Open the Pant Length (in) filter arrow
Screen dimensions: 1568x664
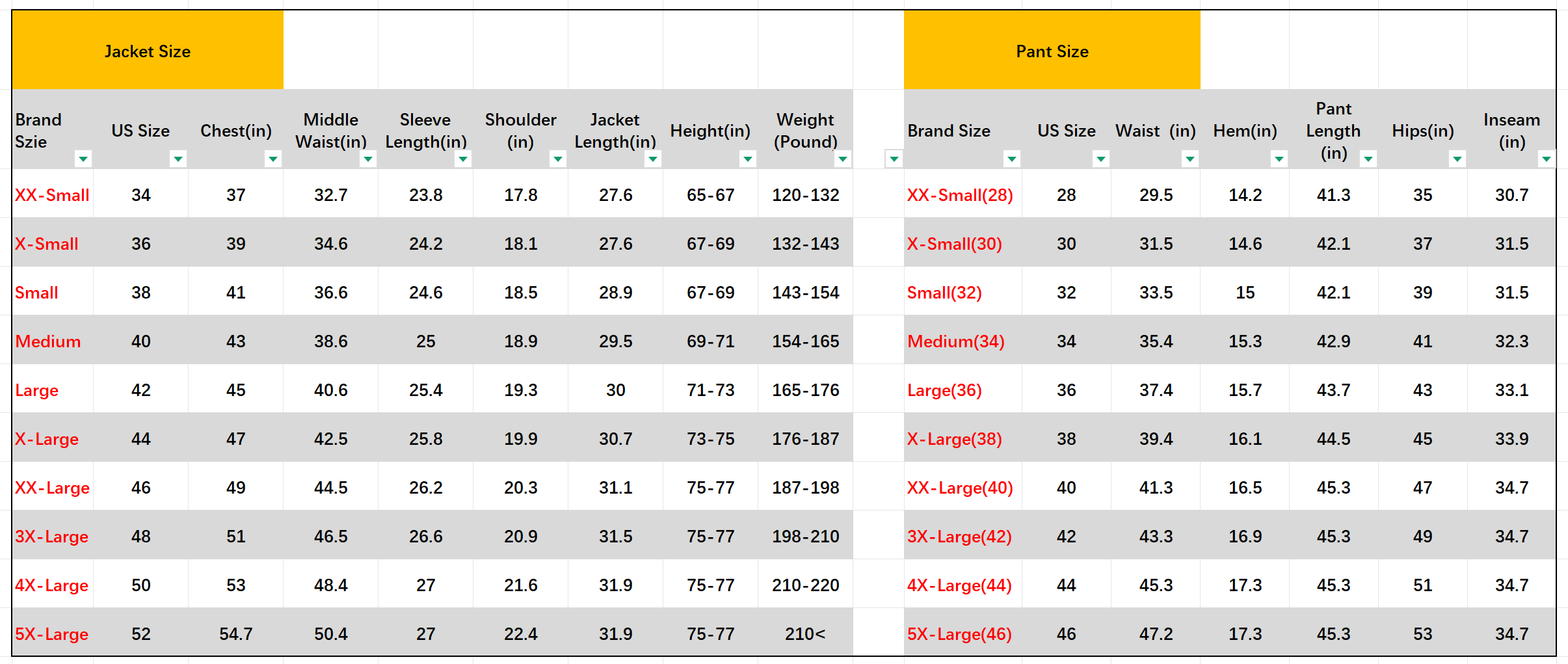(1368, 159)
